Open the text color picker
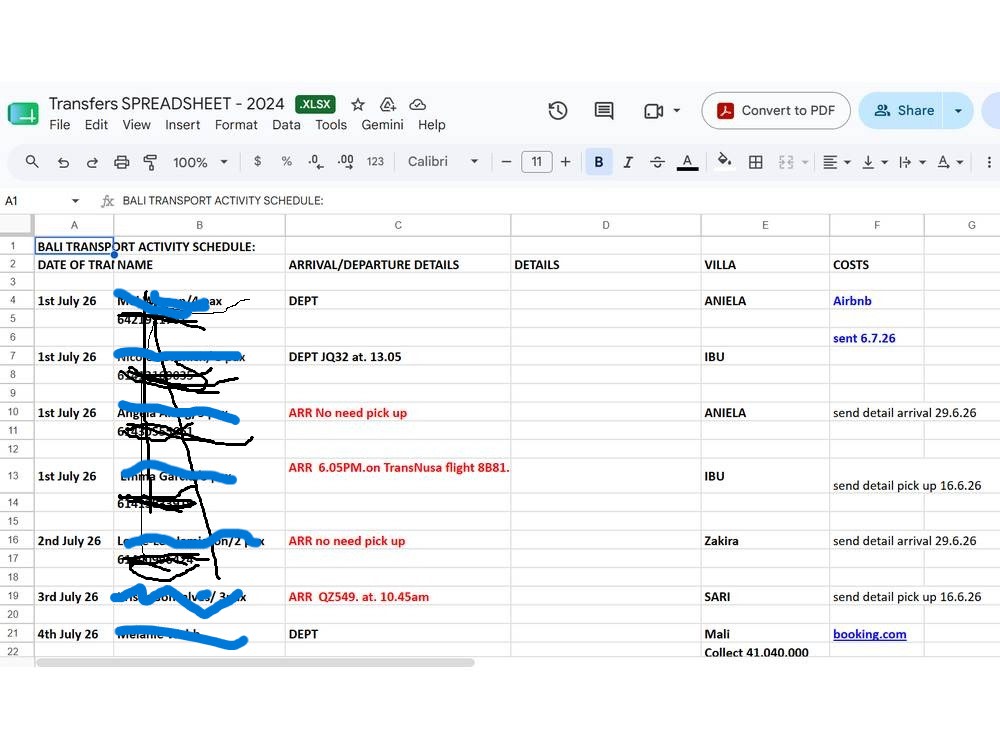 (687, 162)
